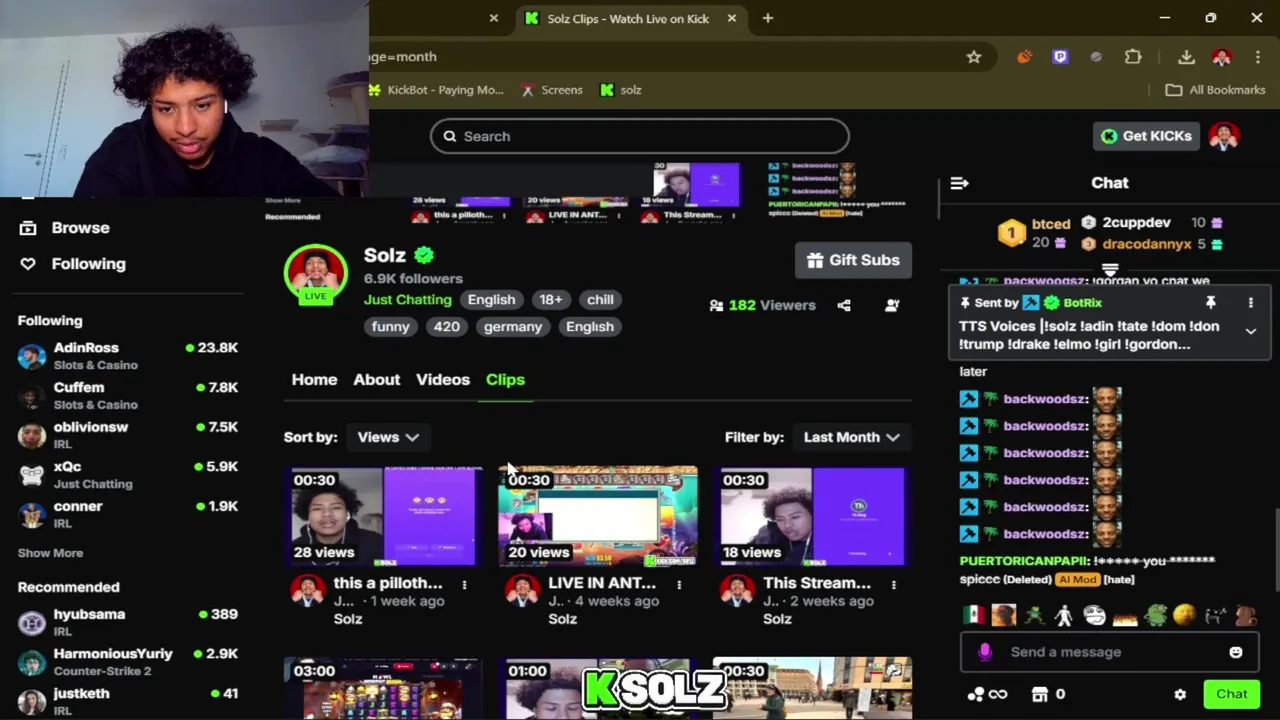Collapse the chat panel icon
Screen dimensions: 1280x720
(x=959, y=183)
